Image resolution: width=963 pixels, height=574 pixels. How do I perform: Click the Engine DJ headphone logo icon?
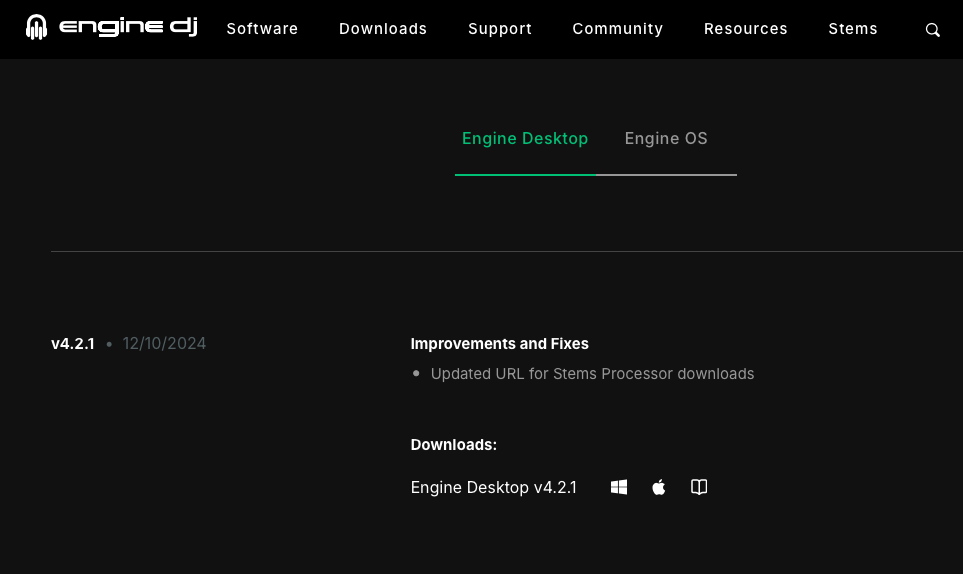[x=36, y=27]
